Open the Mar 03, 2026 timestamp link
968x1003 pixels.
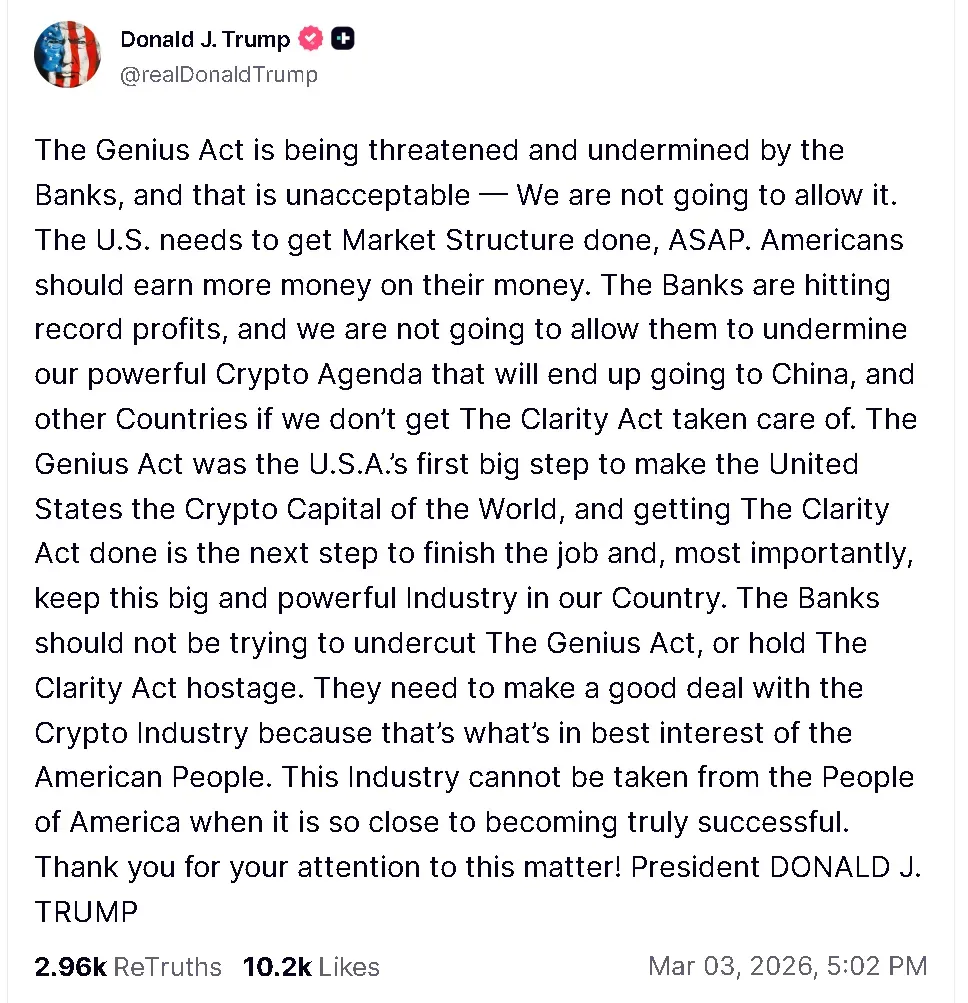coord(787,966)
